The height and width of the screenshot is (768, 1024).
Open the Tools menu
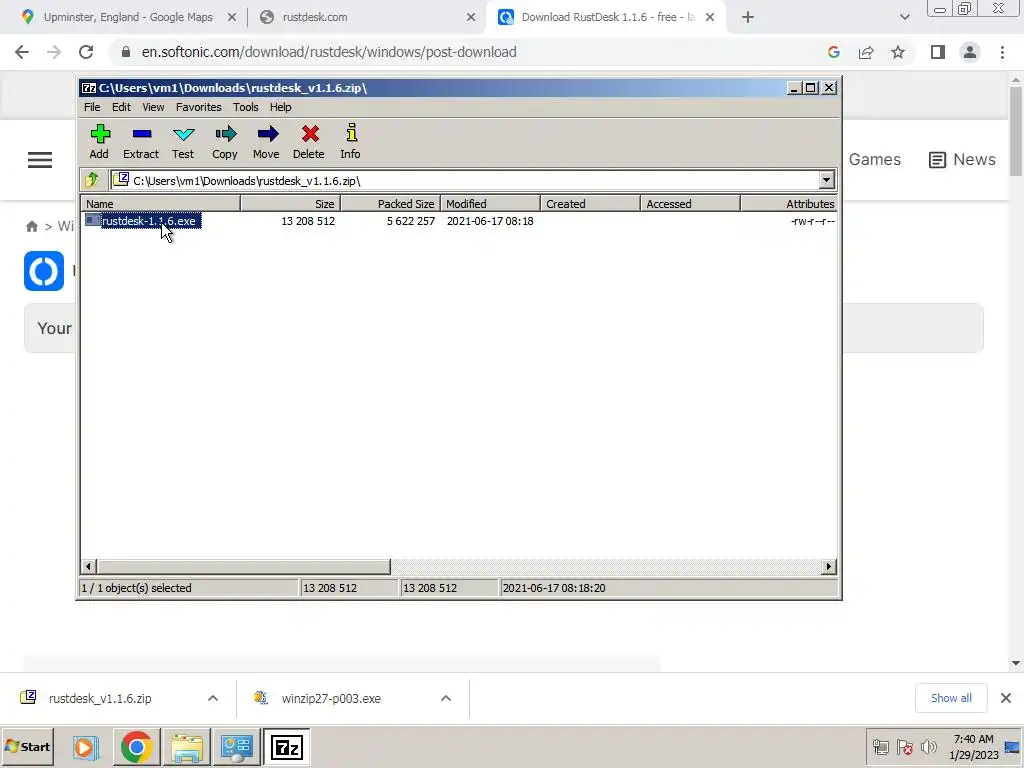pyautogui.click(x=246, y=107)
